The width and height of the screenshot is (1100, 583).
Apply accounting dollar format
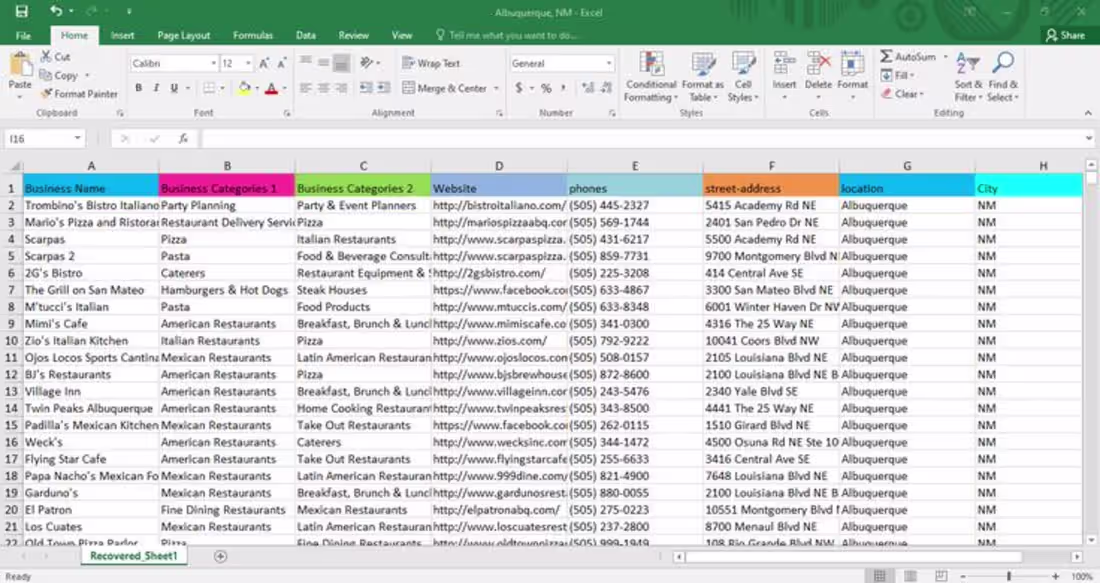(519, 88)
